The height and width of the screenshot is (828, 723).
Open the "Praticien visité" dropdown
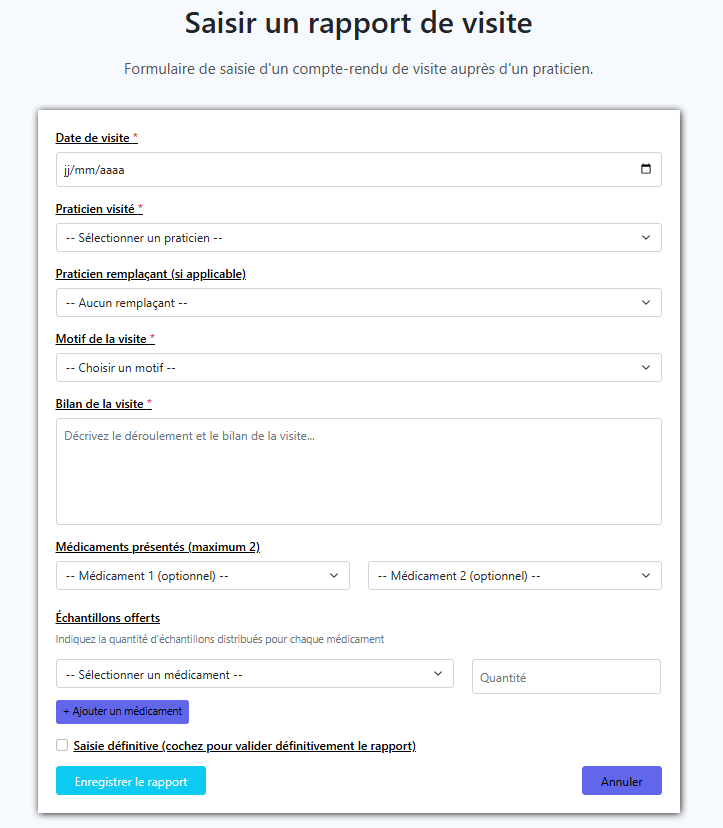point(358,237)
